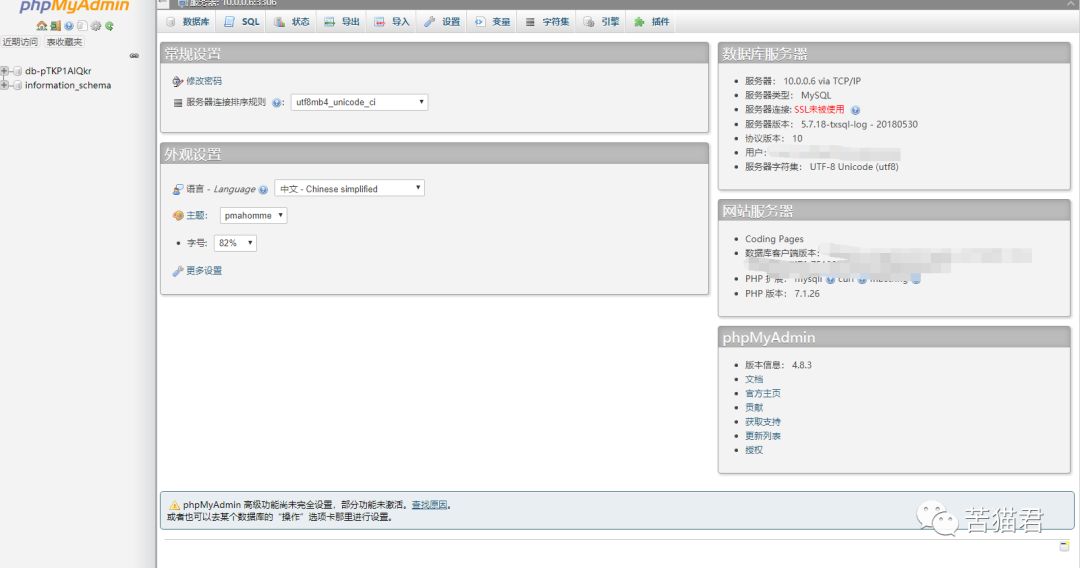Click the PHP version 7.1.26 text

(x=807, y=294)
